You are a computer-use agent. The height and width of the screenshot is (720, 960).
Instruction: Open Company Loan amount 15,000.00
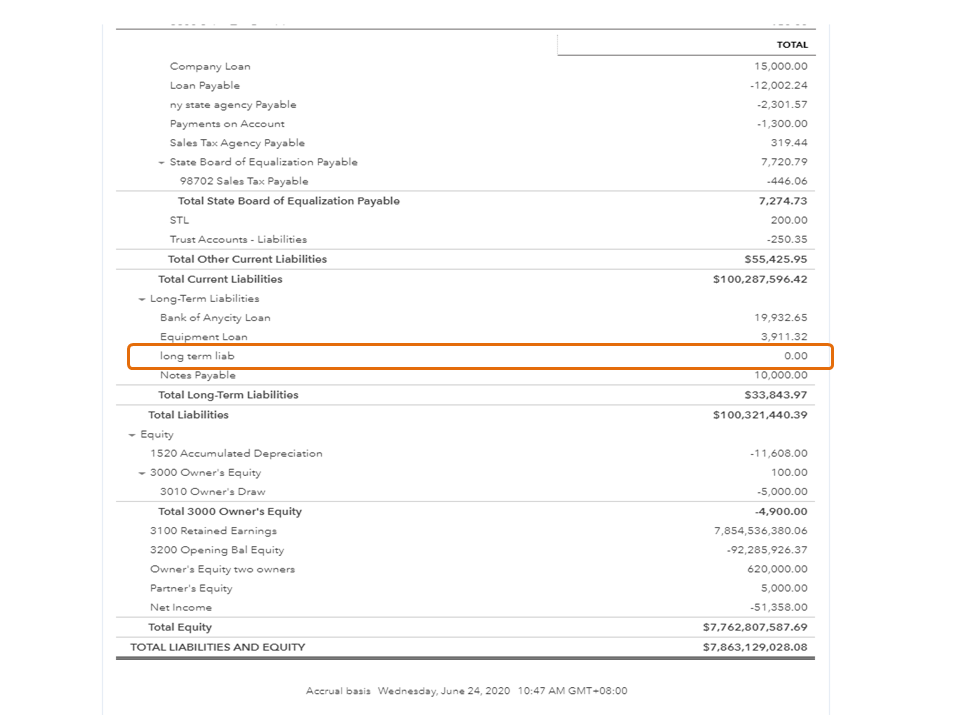pos(782,66)
